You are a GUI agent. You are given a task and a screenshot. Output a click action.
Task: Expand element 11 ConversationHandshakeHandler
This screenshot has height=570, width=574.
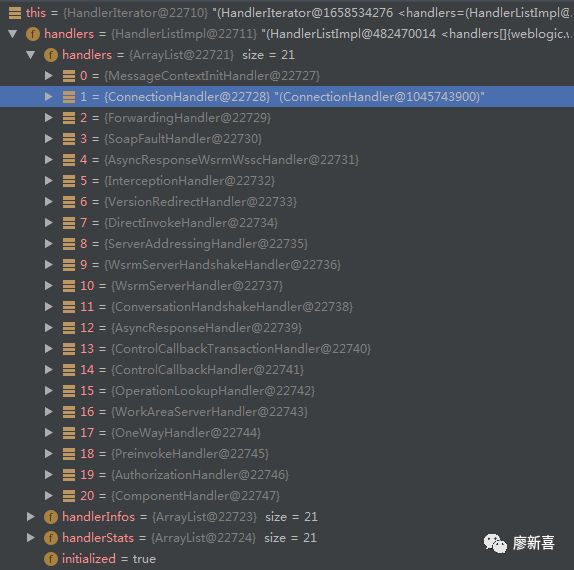(x=48, y=306)
